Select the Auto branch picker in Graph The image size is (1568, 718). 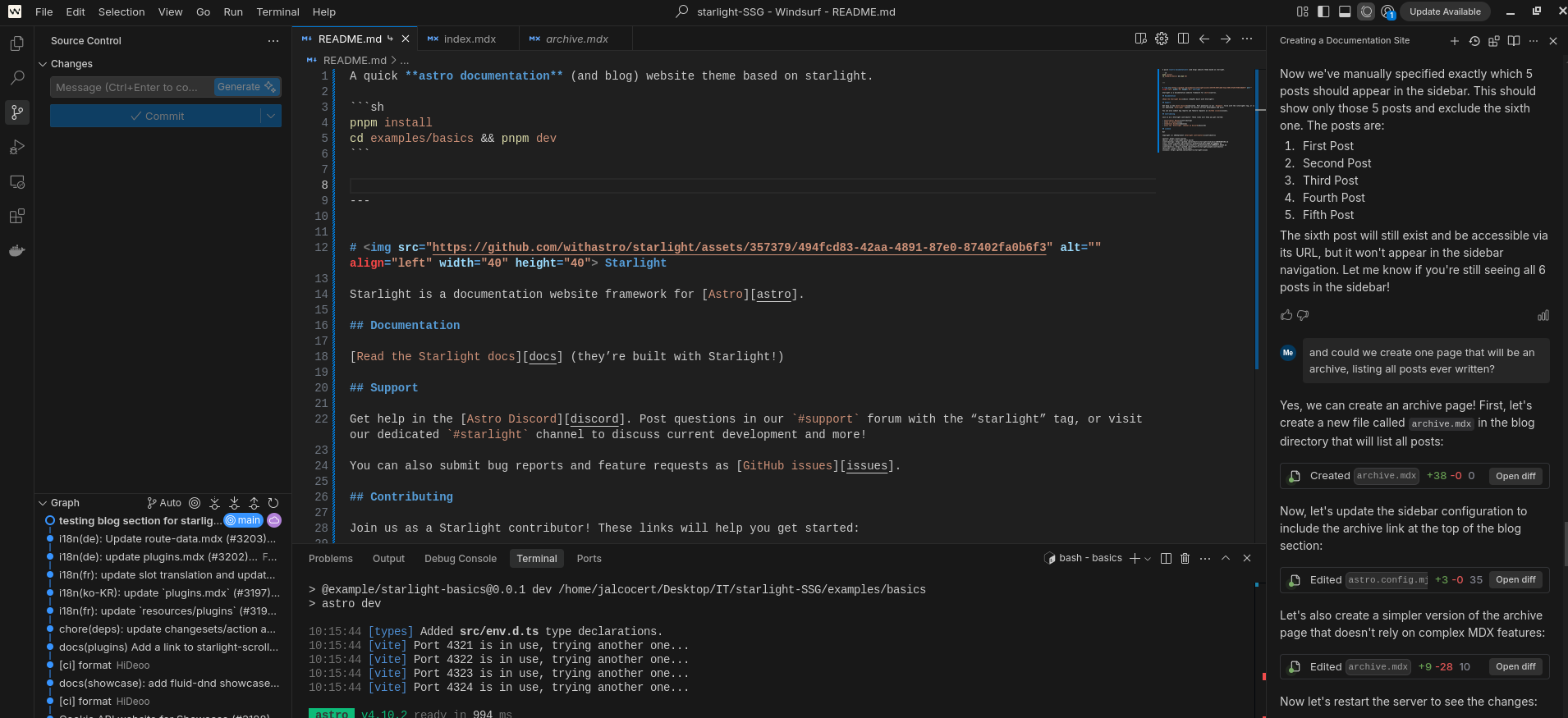[x=164, y=503]
